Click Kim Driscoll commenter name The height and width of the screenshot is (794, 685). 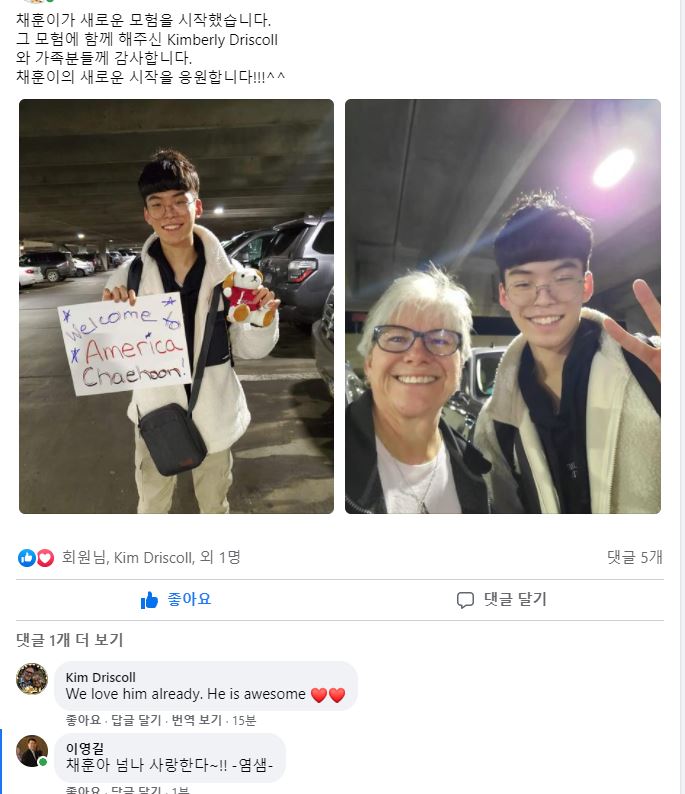tap(101, 678)
